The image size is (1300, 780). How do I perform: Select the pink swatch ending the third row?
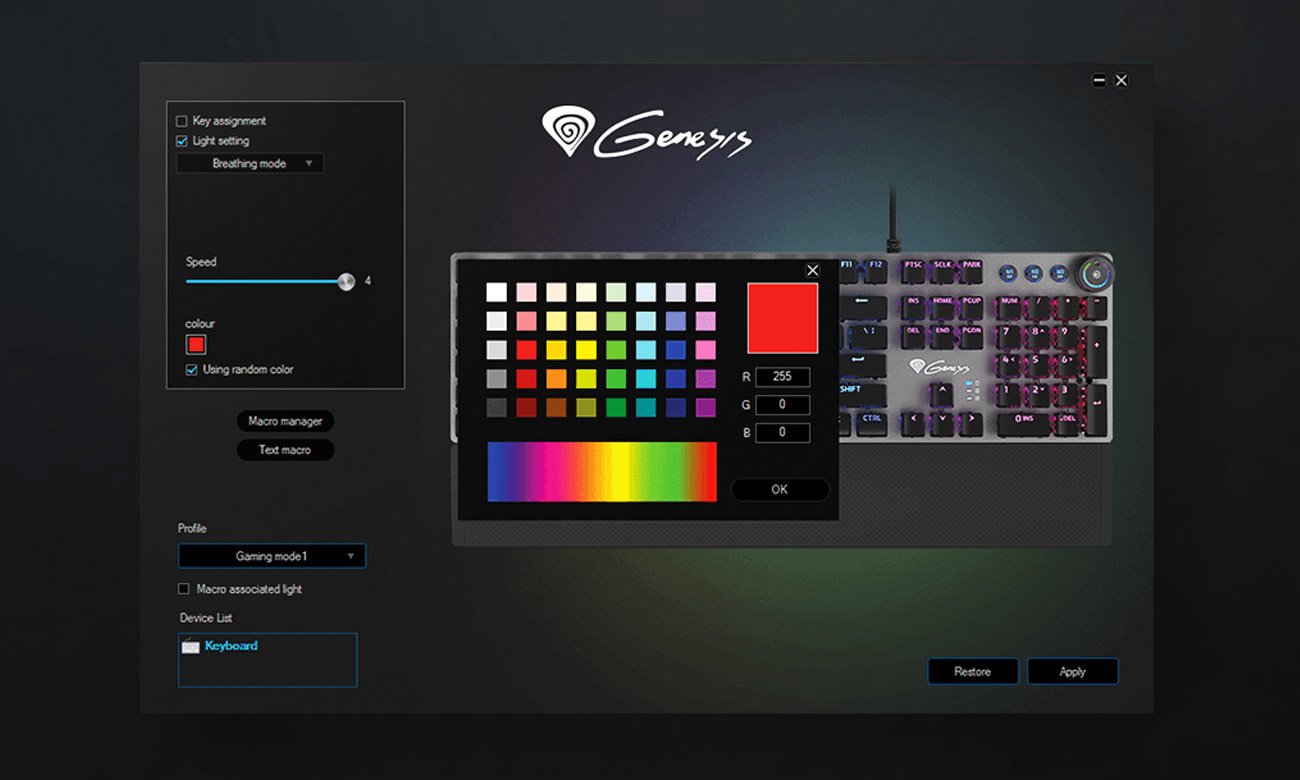pyautogui.click(x=706, y=350)
